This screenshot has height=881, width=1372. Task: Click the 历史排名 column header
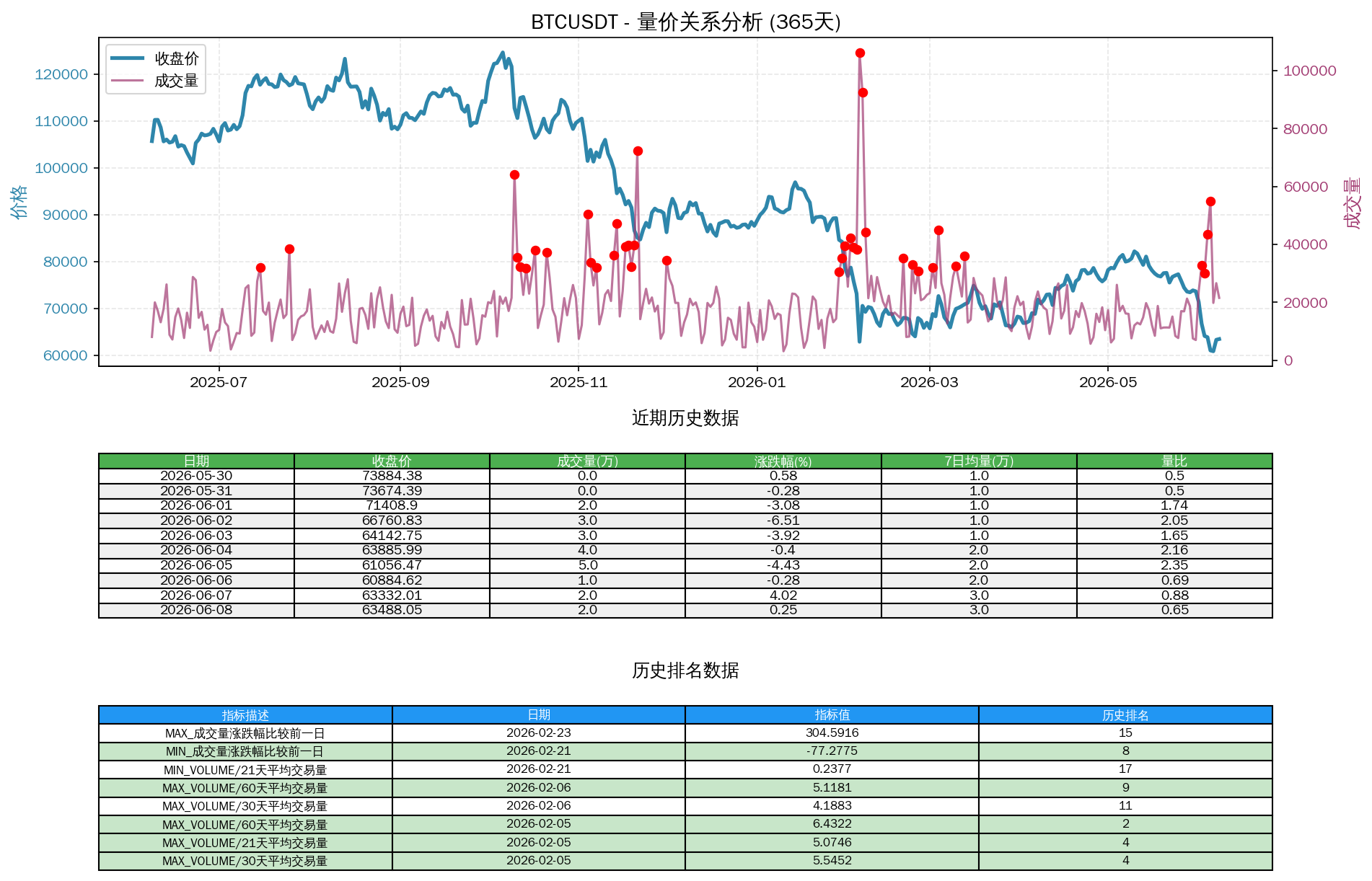click(1125, 715)
